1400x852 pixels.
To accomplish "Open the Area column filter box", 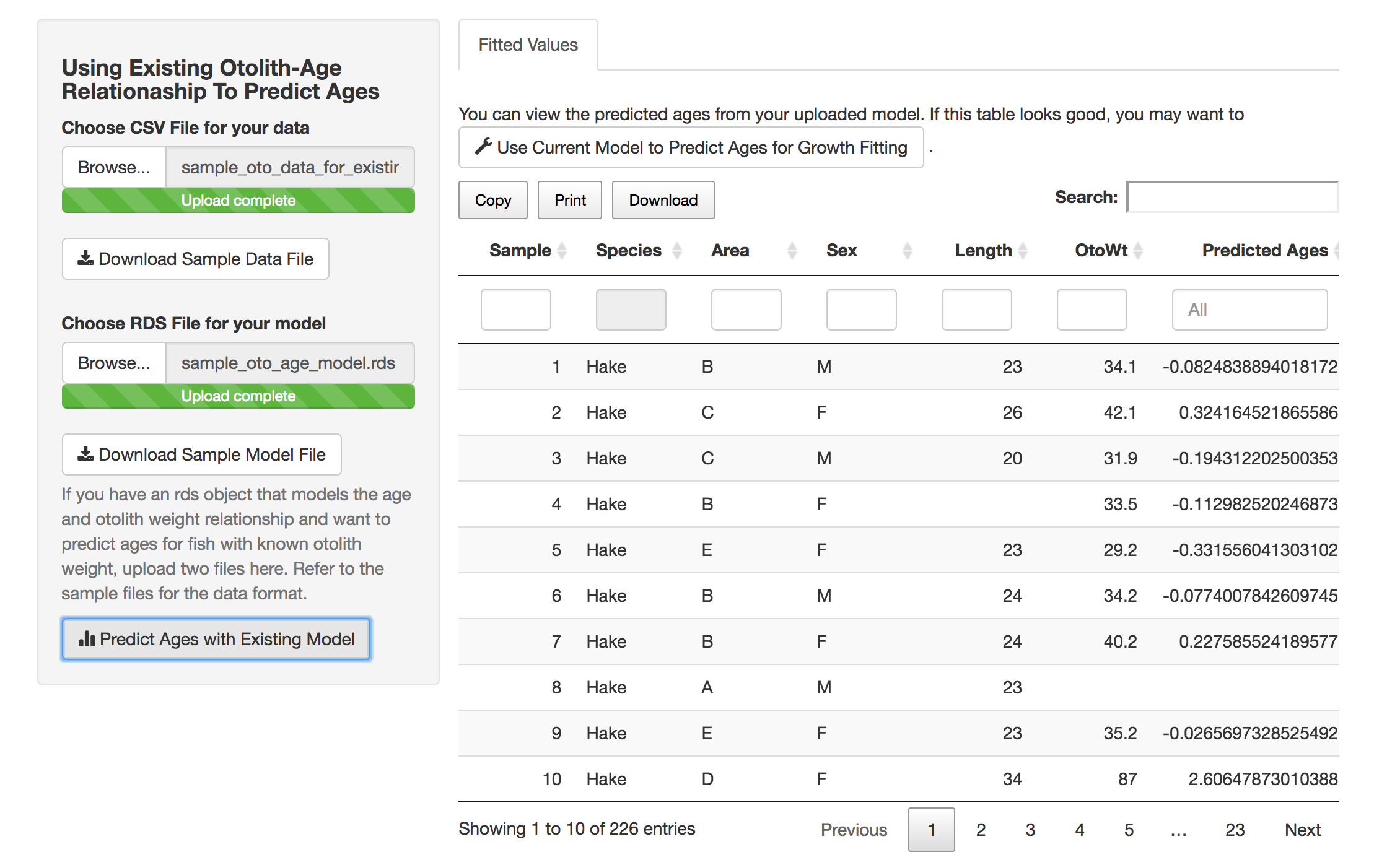I will (x=746, y=310).
